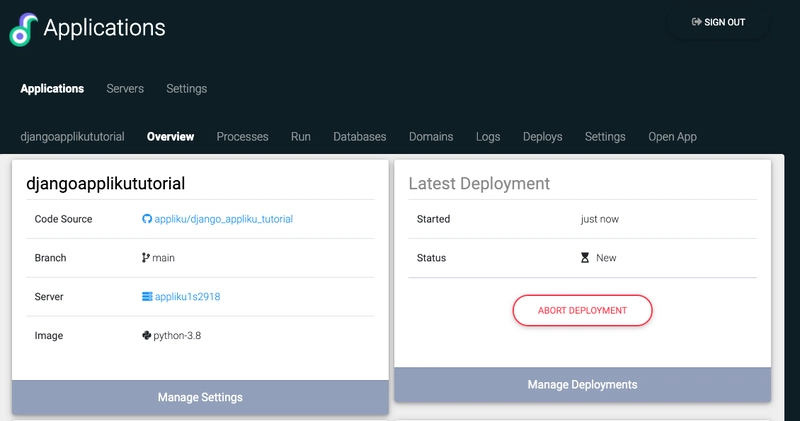Image resolution: width=800 pixels, height=421 pixels.
Task: Click the Server label
Action: pos(49,296)
